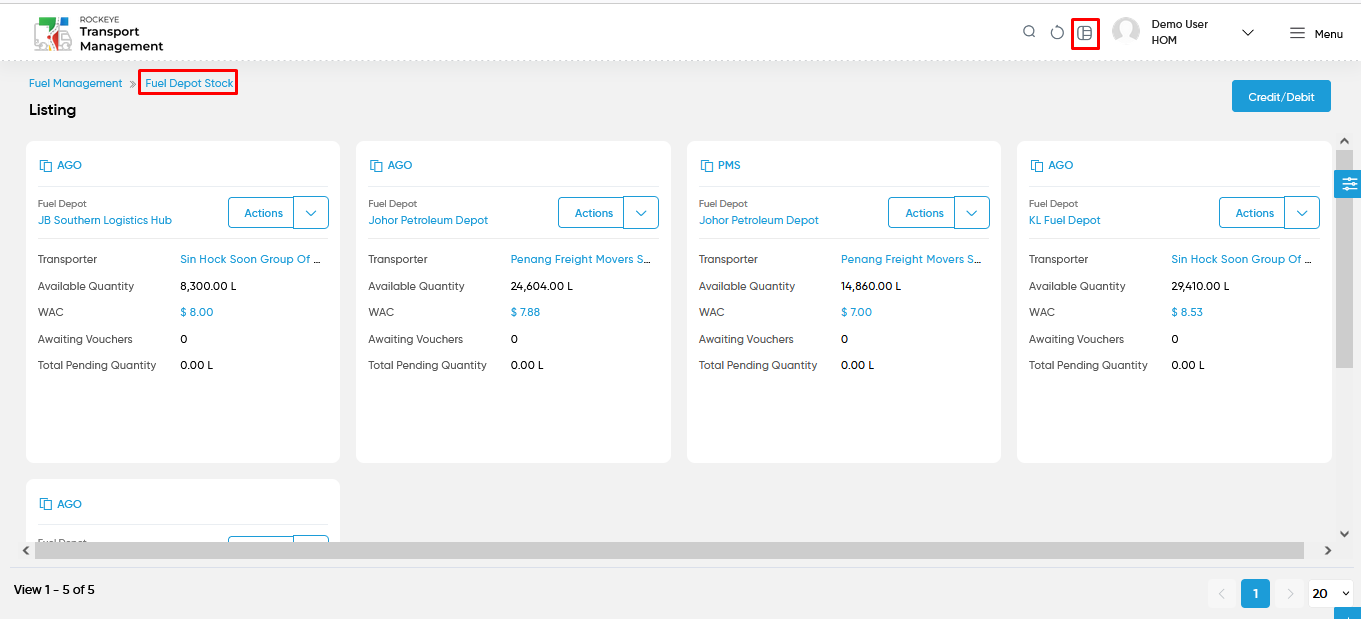
Task: Click the Demo User avatar
Action: tap(1126, 32)
